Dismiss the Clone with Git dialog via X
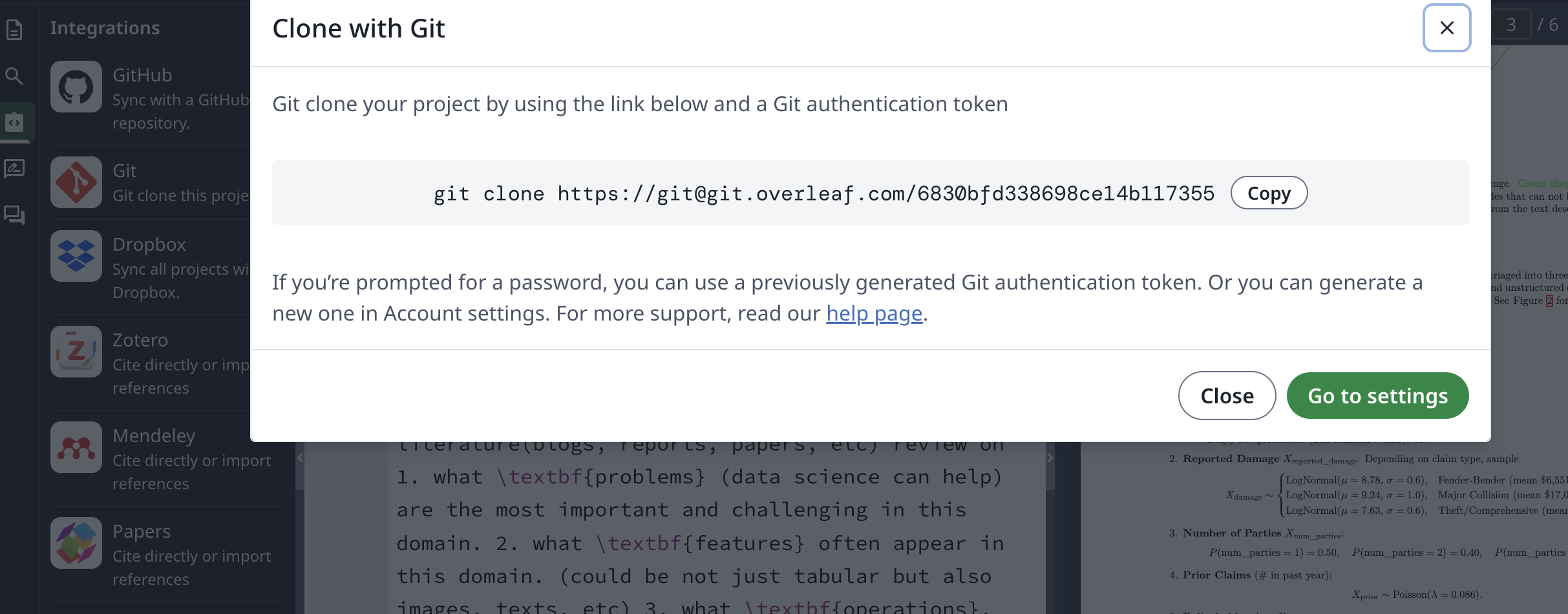The height and width of the screenshot is (614, 1568). tap(1446, 28)
